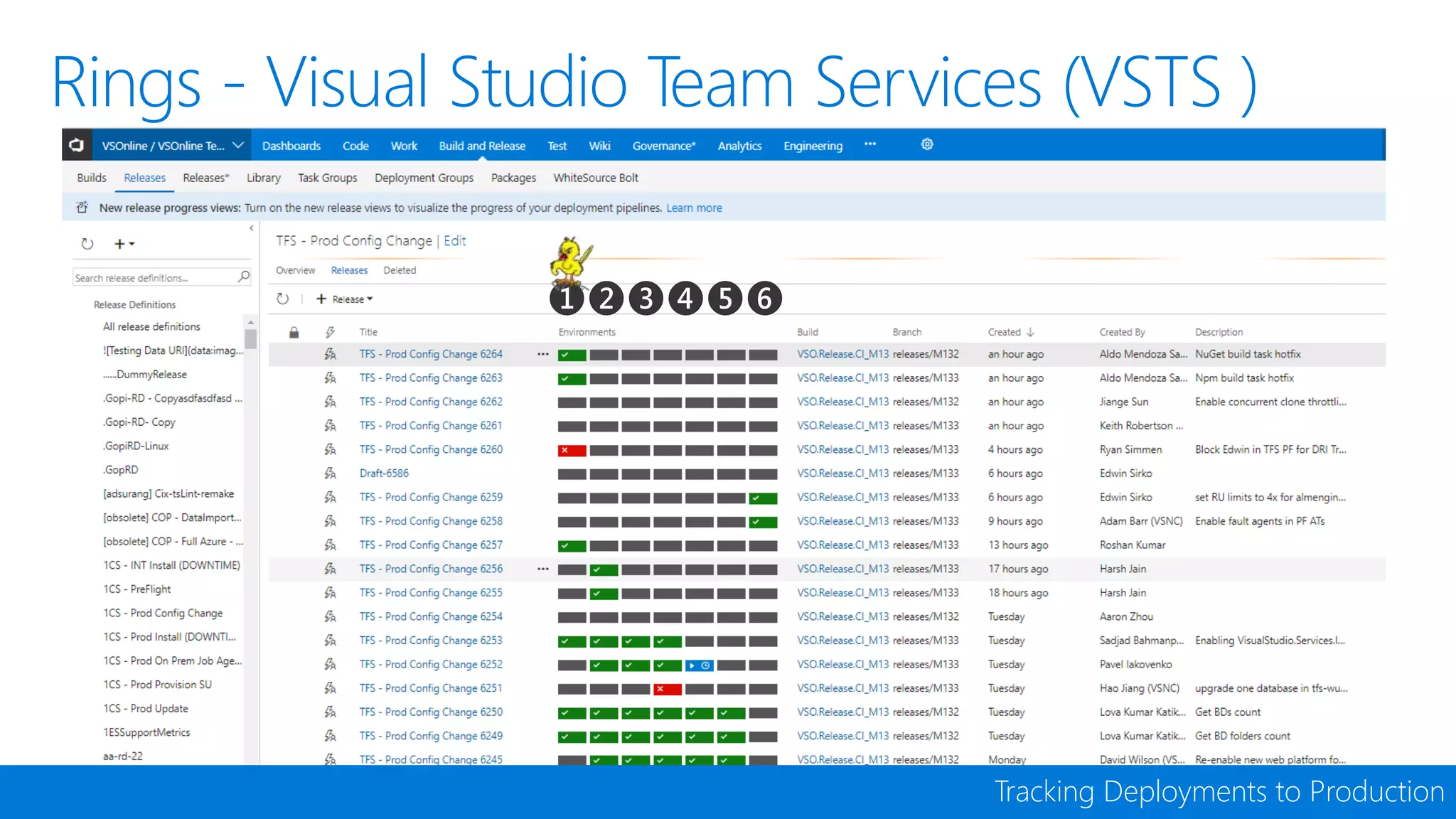Sort by the Title column header
This screenshot has width=1456, height=819.
click(x=368, y=332)
